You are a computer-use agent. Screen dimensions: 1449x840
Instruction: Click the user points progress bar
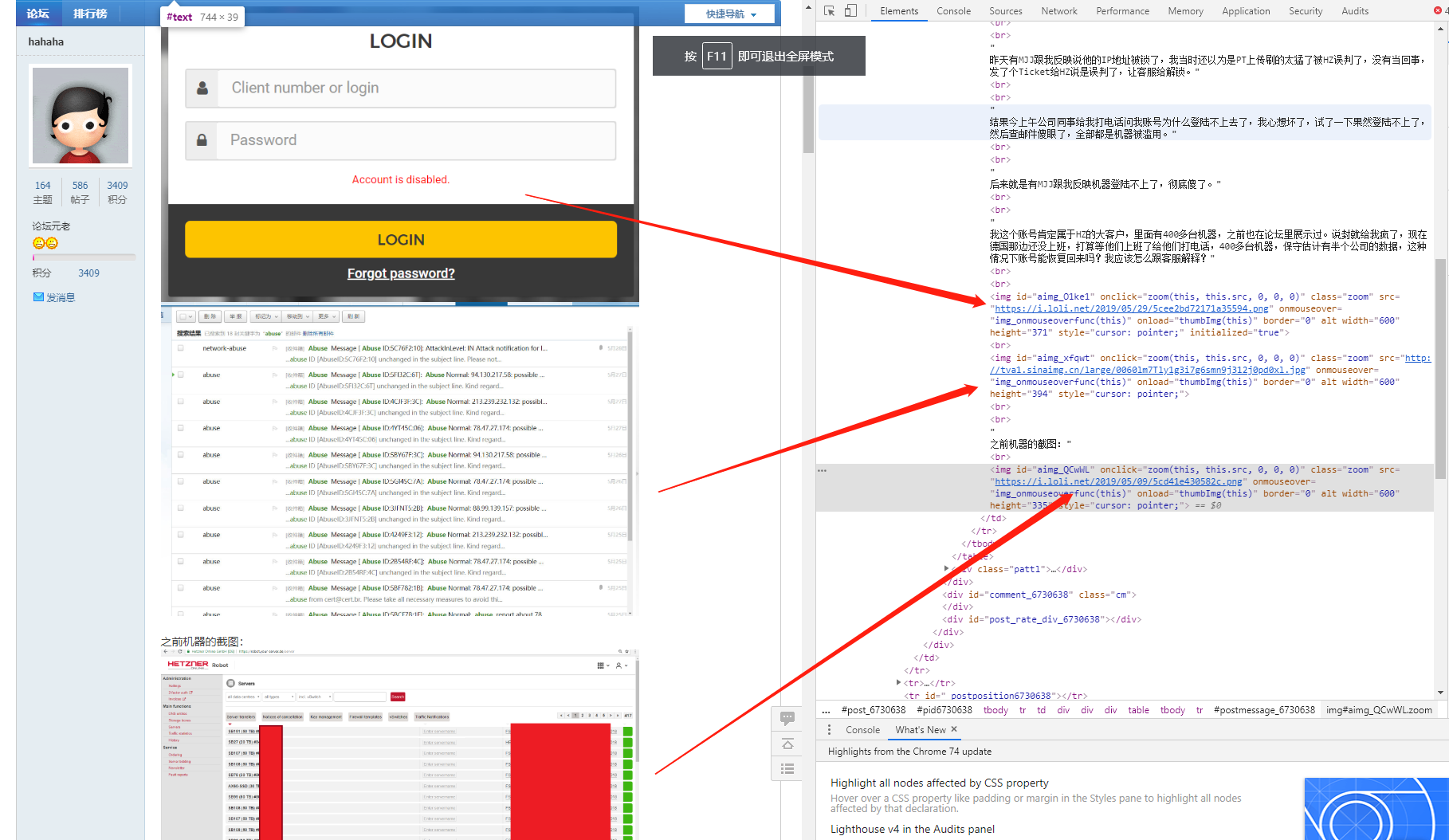(x=84, y=257)
